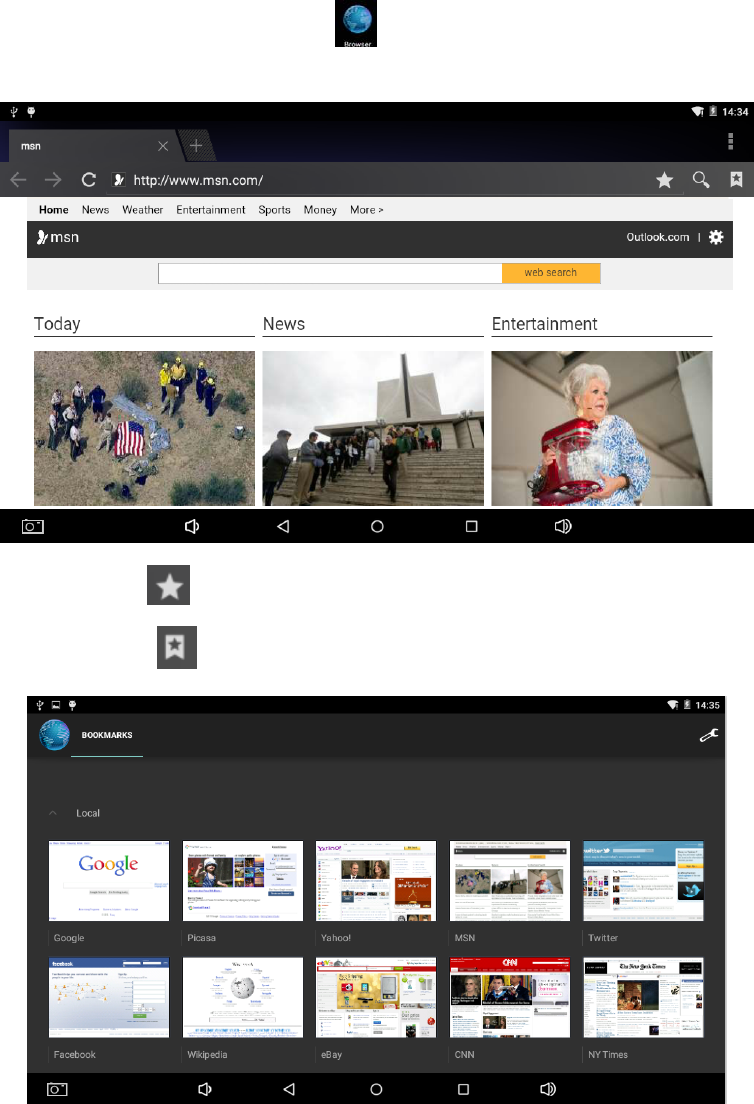Open the Entertainment photo of woman with mixer
754x1104 pixels.
602,428
